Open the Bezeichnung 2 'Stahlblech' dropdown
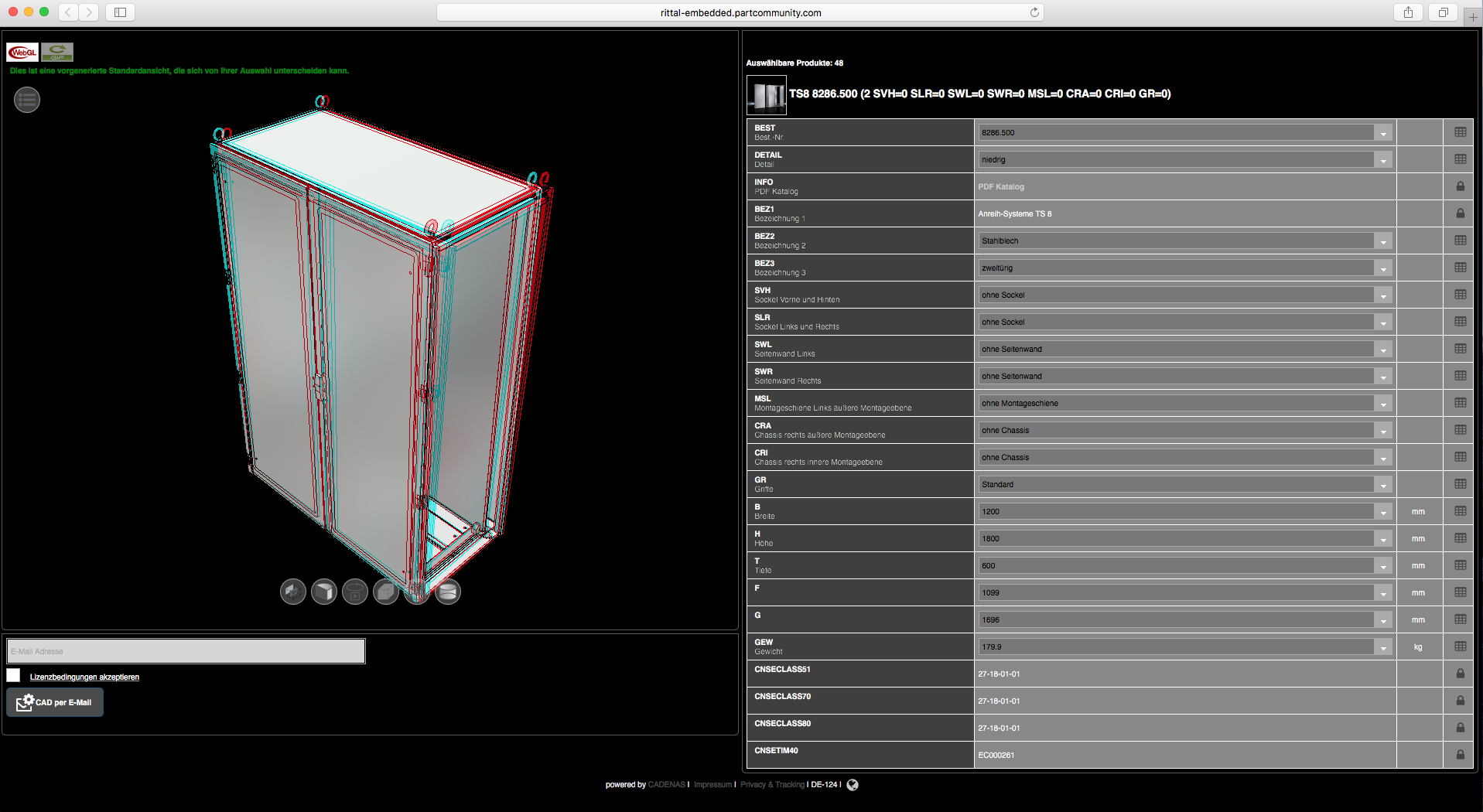This screenshot has width=1483, height=812. click(1185, 241)
